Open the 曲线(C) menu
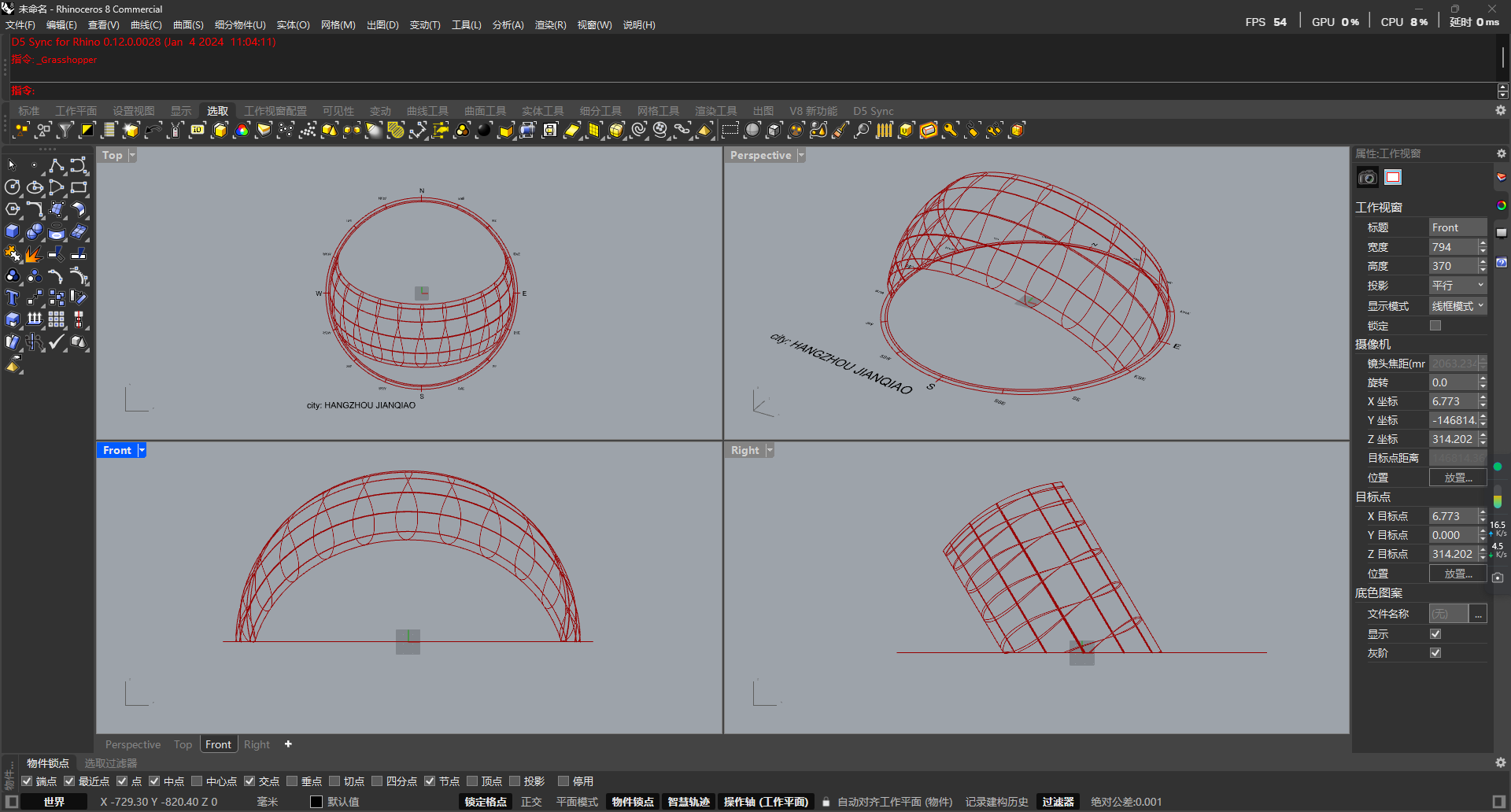This screenshot has height=812, width=1511. 146,25
